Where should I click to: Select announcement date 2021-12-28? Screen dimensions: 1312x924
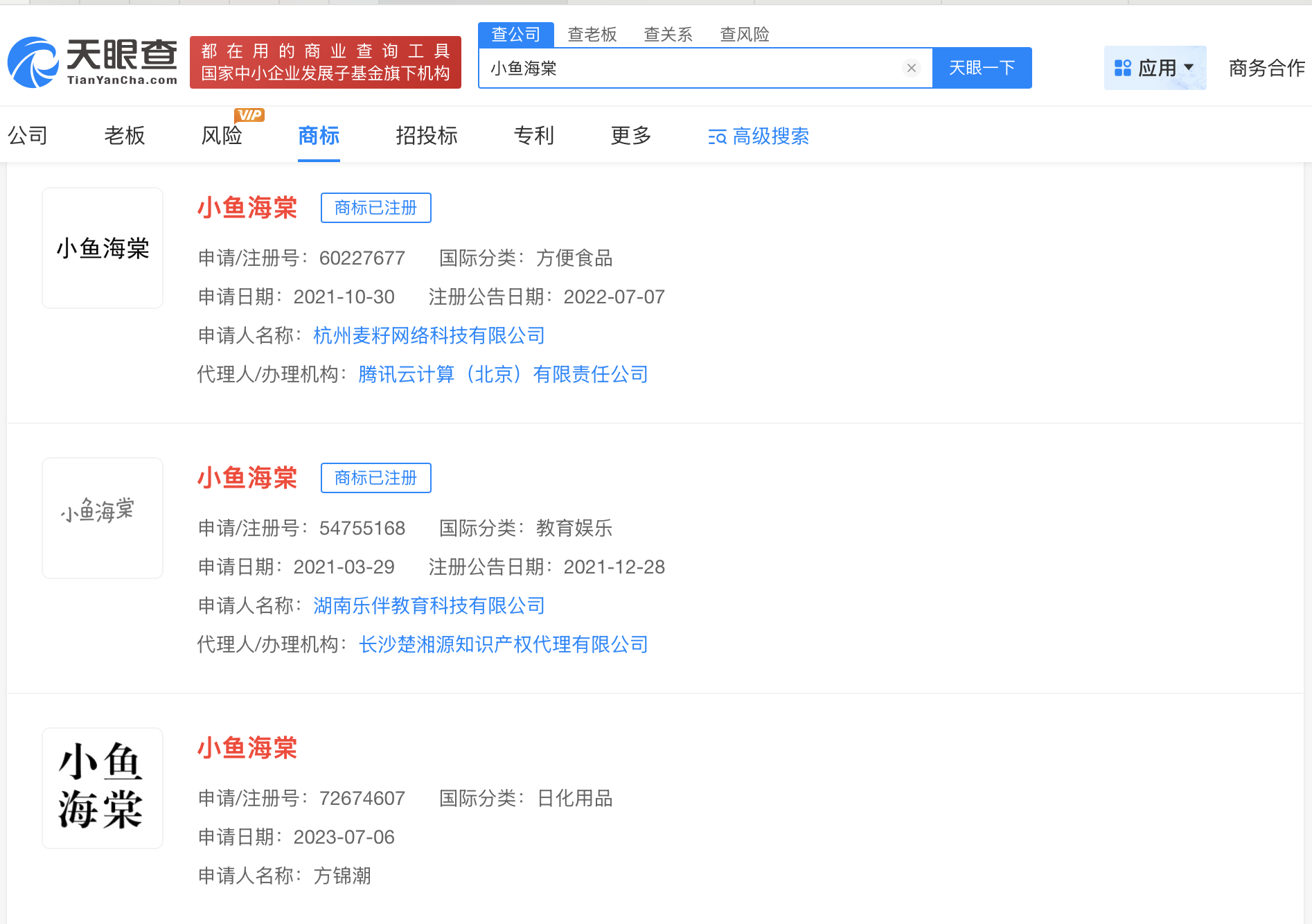click(x=614, y=567)
